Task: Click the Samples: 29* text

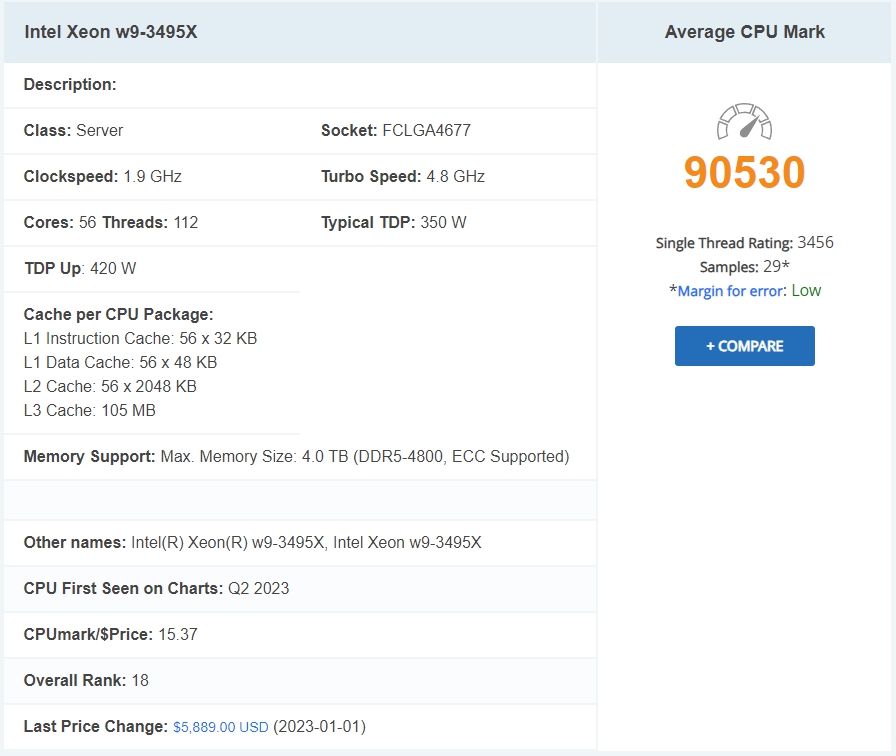Action: tap(745, 267)
